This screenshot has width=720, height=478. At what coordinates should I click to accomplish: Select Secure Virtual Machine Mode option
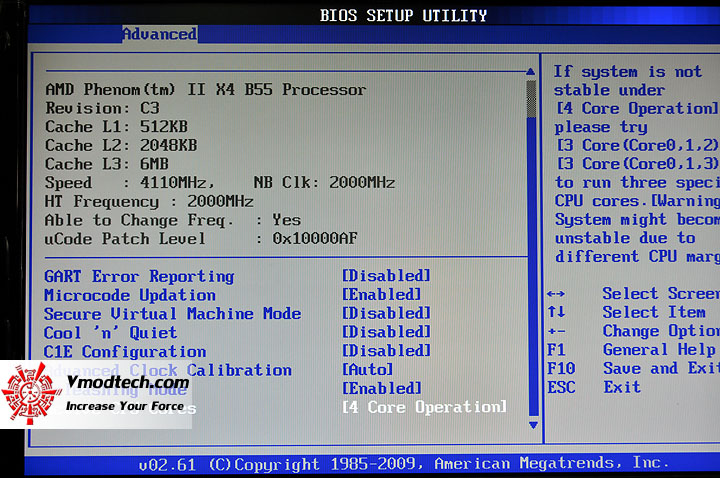click(x=173, y=314)
